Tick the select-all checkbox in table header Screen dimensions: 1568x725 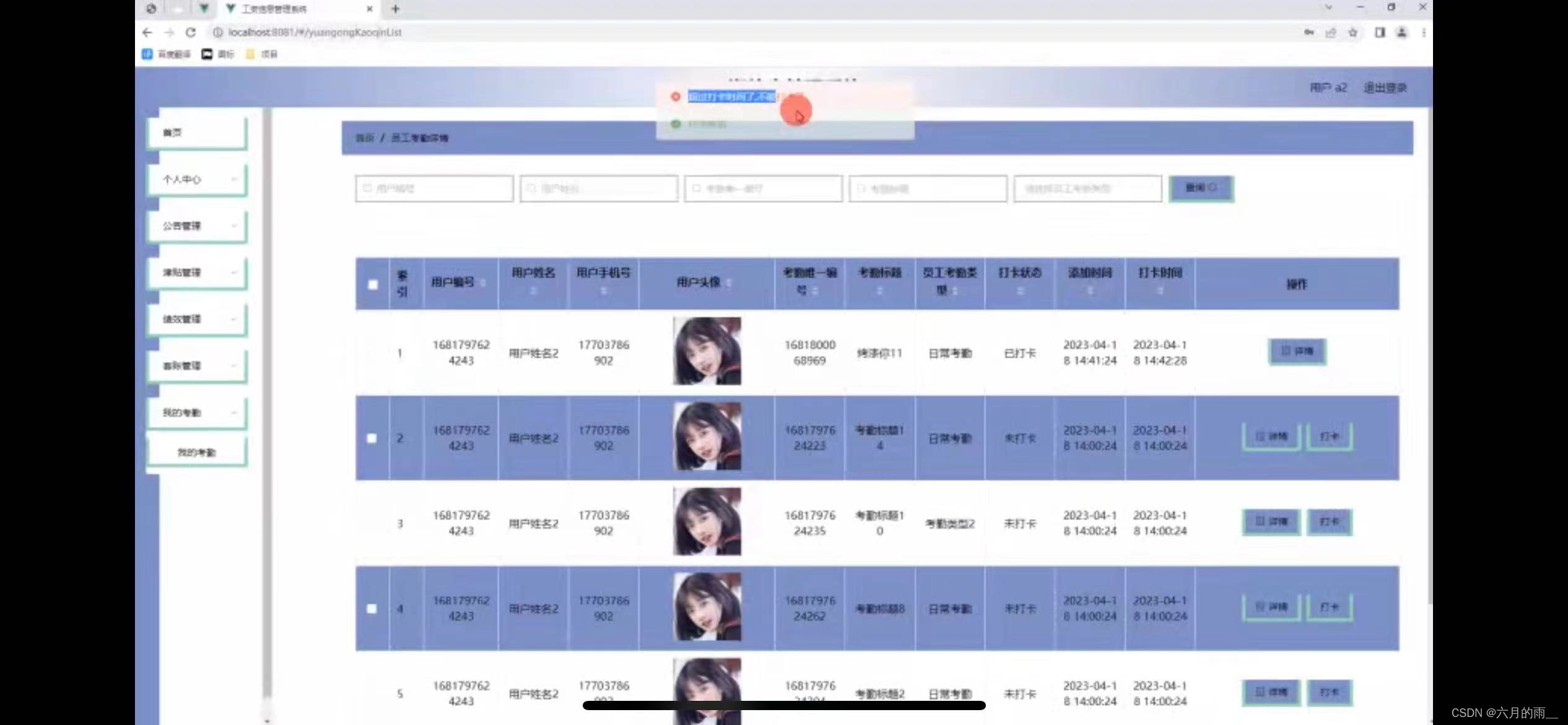(x=373, y=284)
